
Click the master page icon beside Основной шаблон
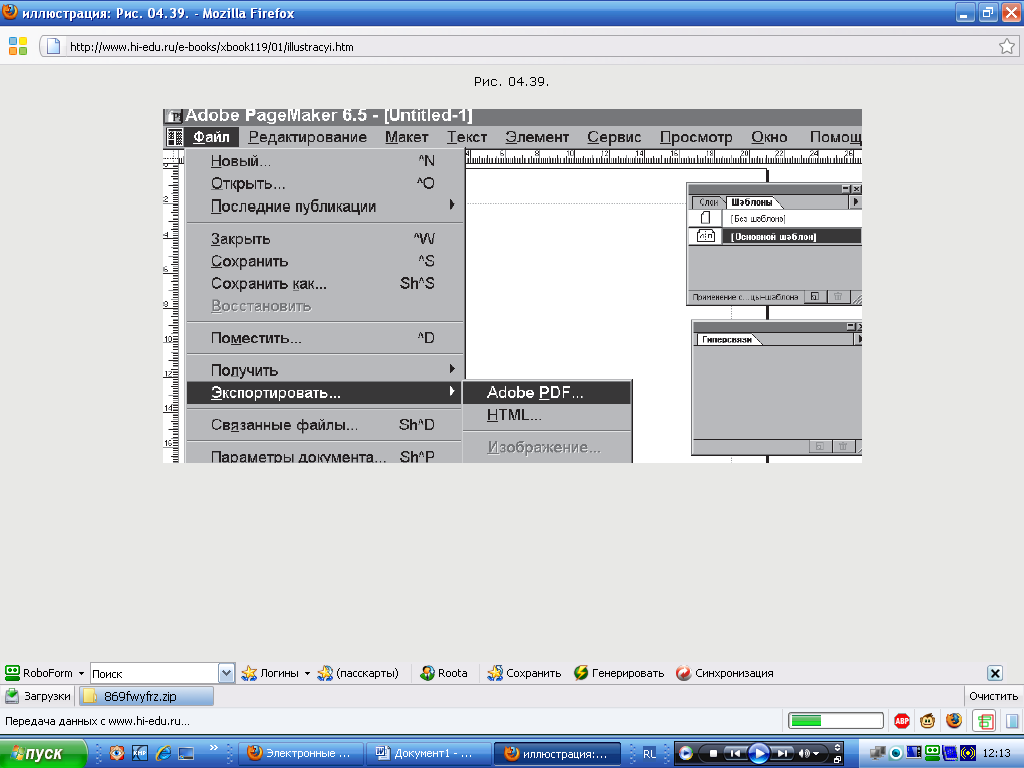tap(706, 236)
